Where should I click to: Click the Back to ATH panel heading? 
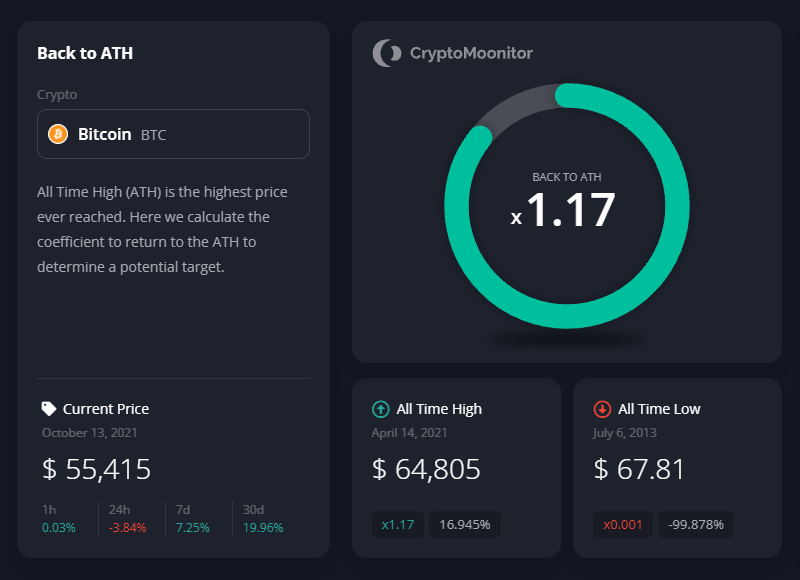point(85,53)
